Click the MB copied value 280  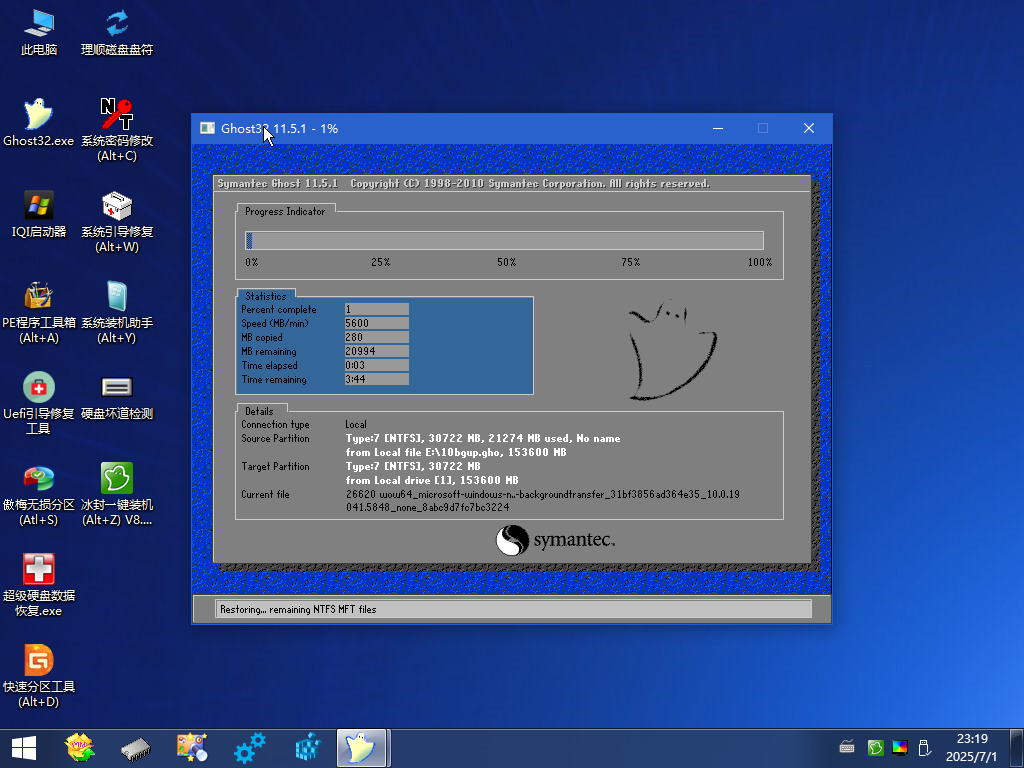click(x=377, y=337)
